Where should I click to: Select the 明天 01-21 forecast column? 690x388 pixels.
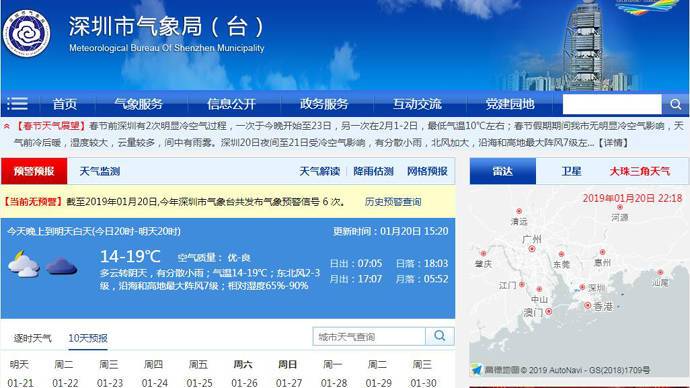(20, 373)
